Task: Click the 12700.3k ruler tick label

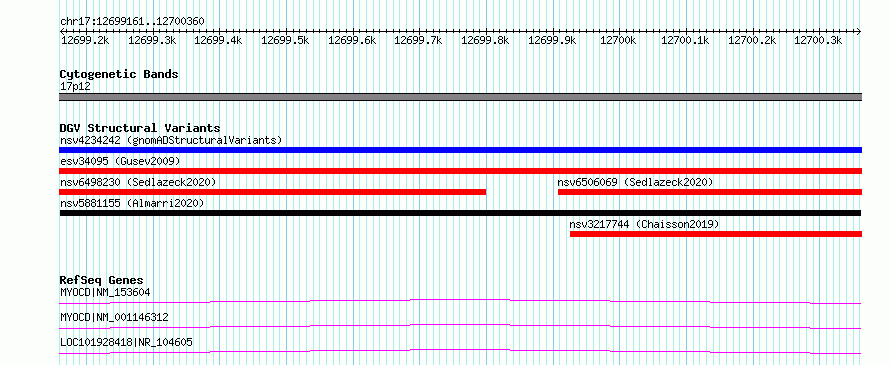Action: click(818, 40)
